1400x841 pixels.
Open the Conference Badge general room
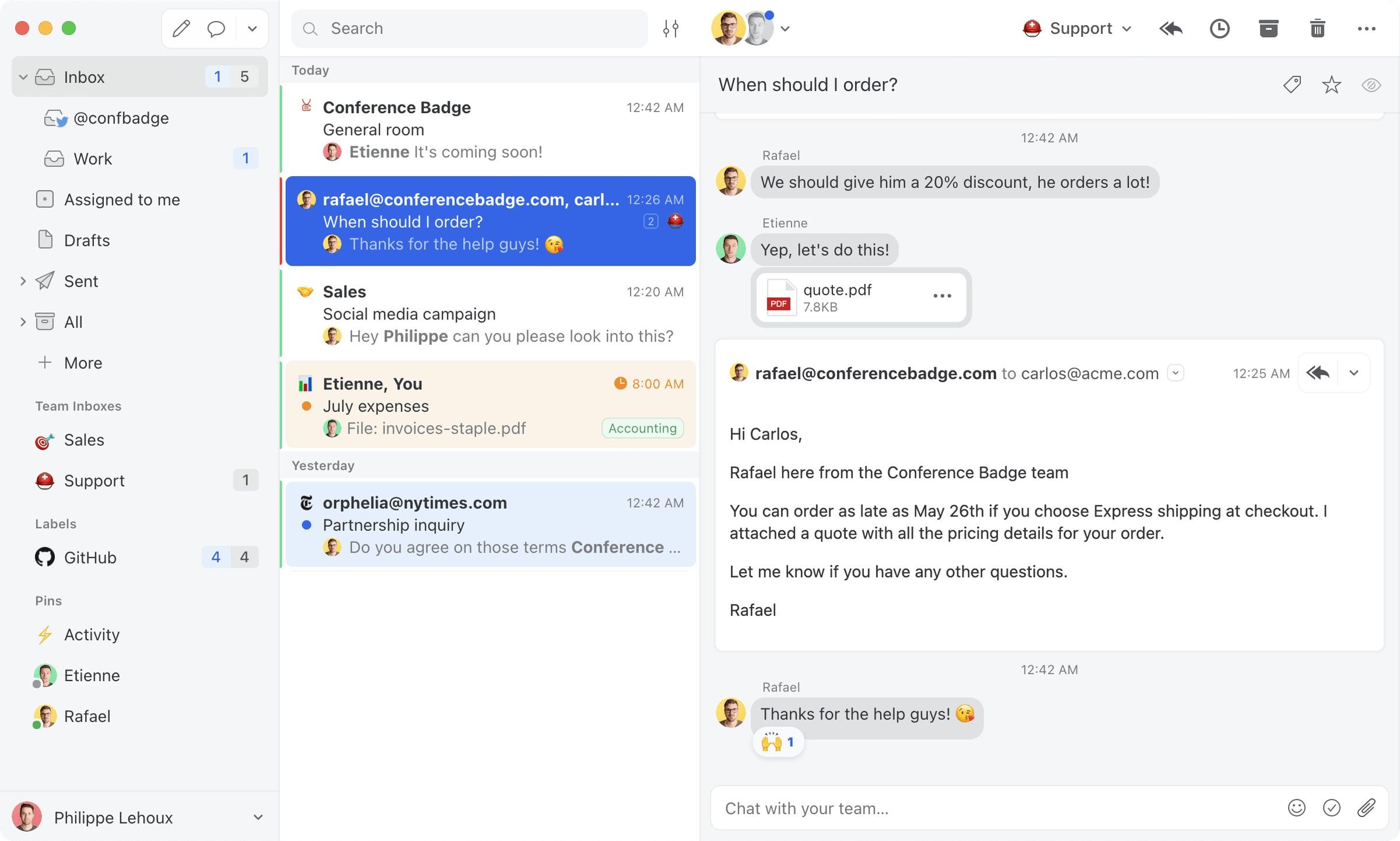pos(490,128)
